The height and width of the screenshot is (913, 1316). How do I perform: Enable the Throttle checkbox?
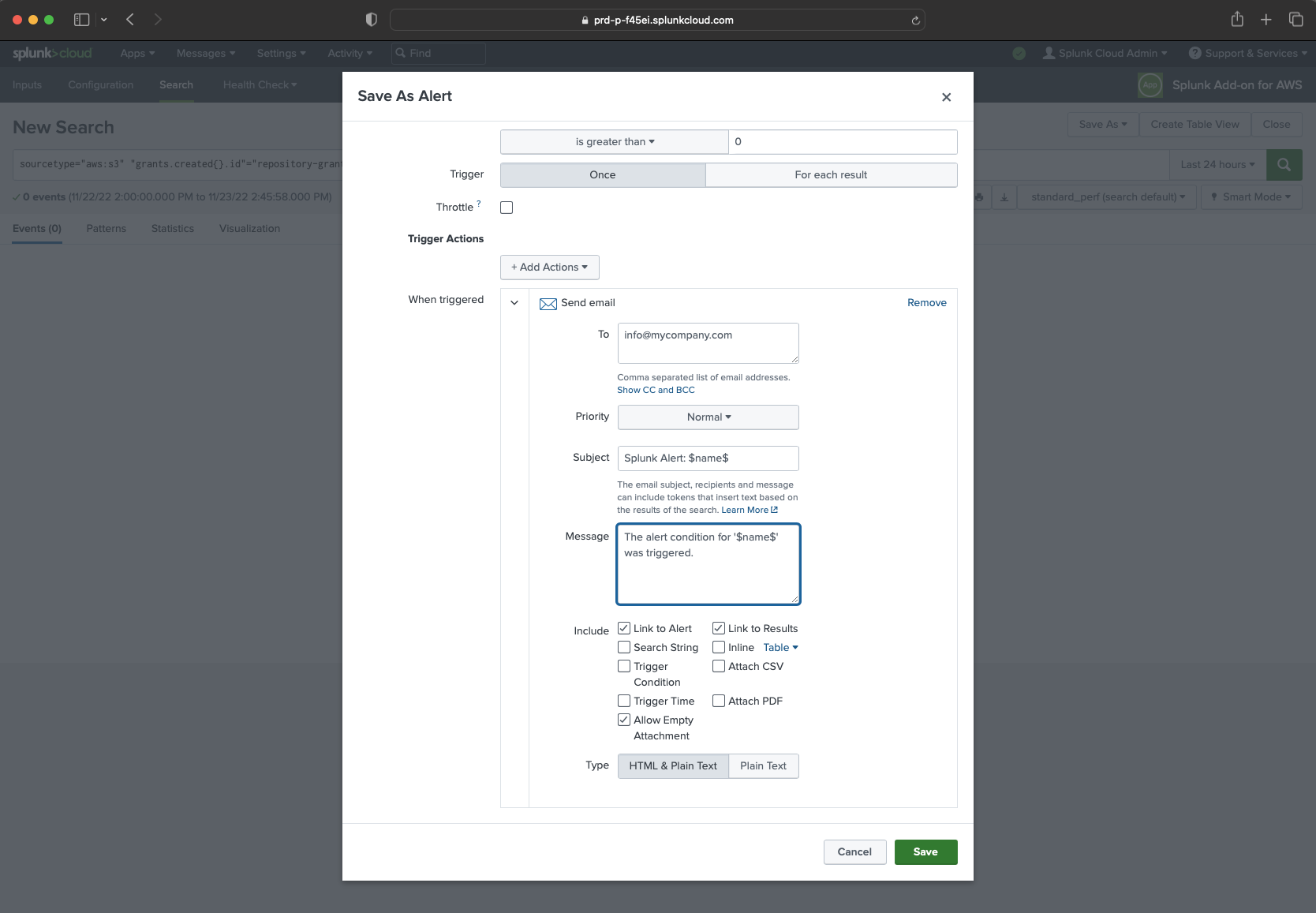507,208
